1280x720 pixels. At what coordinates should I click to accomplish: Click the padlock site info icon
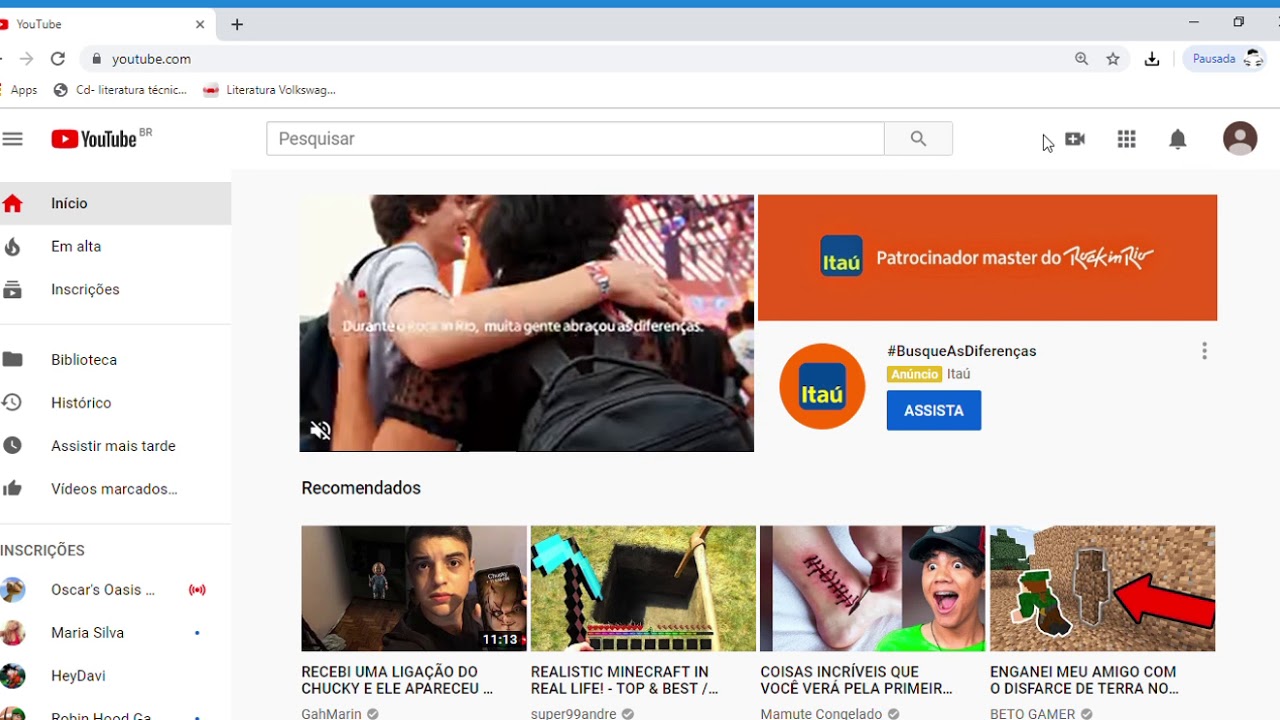pos(96,59)
